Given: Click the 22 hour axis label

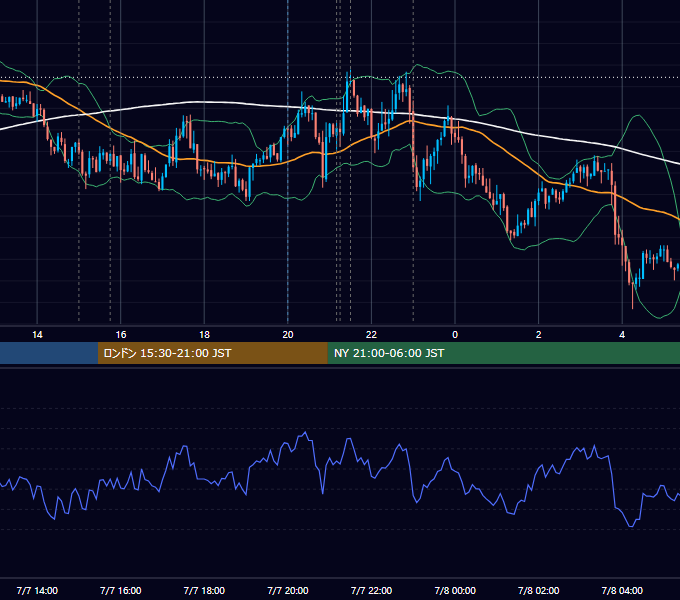Looking at the screenshot, I should pos(371,335).
